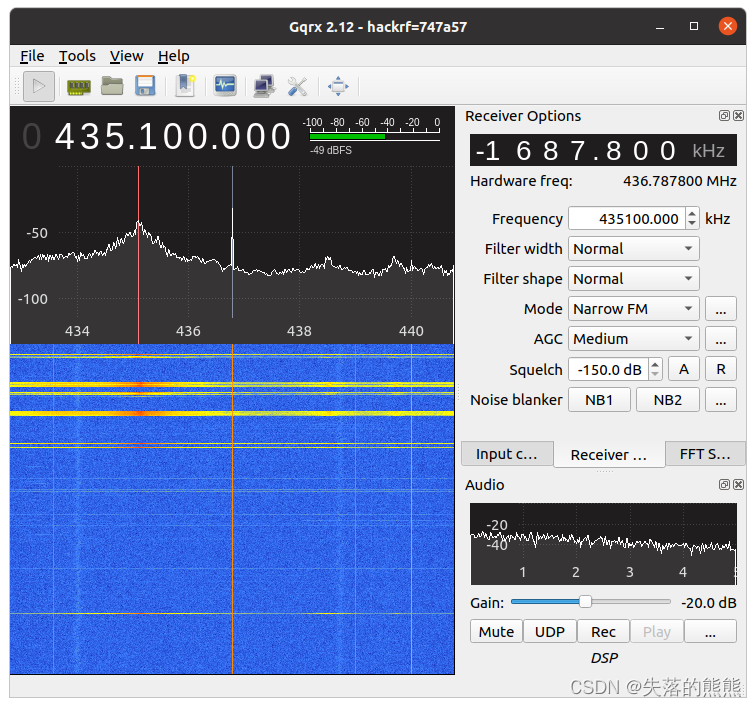The height and width of the screenshot is (707, 756).
Task: Click the red filter marker in spectrum
Action: tap(138, 255)
